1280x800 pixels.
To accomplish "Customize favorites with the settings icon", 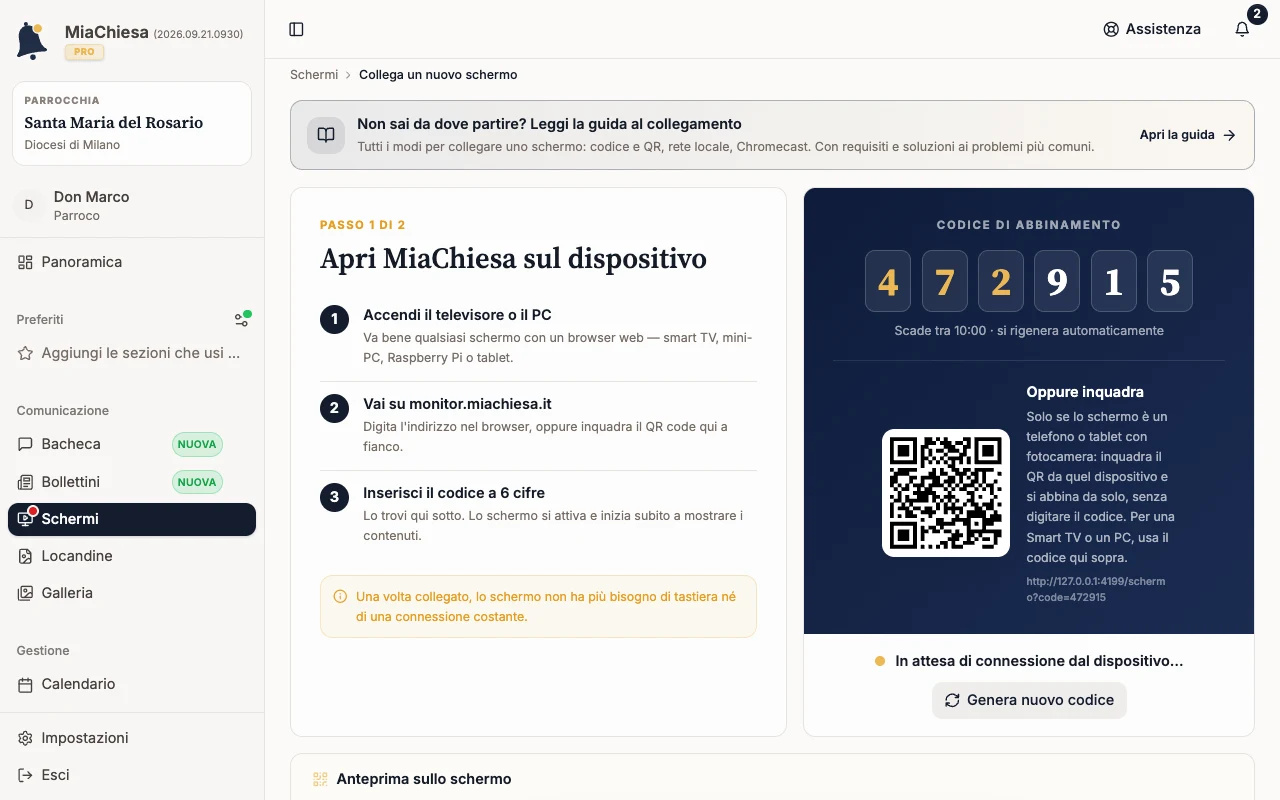I will (x=242, y=319).
